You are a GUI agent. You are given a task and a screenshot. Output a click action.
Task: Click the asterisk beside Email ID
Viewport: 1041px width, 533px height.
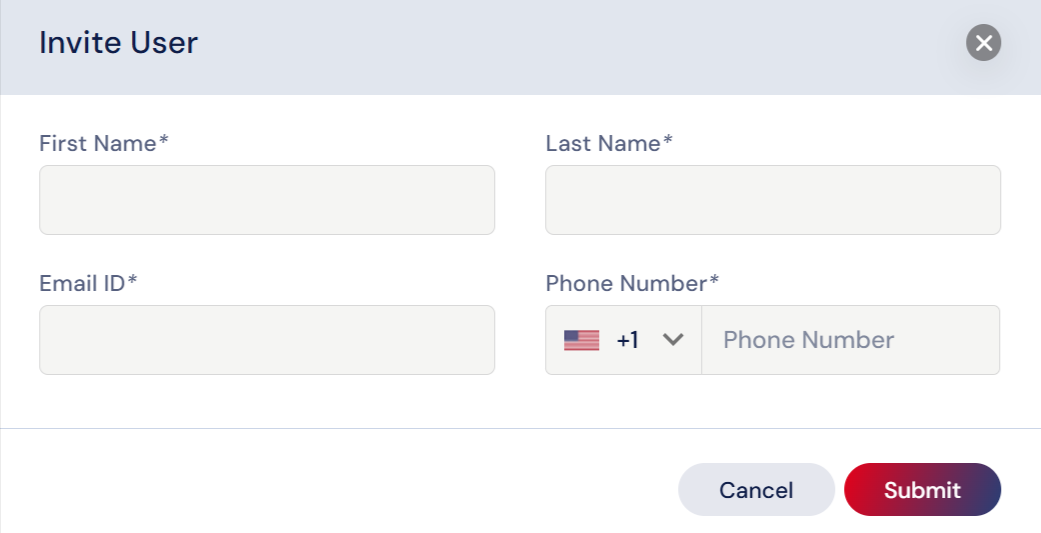(132, 279)
